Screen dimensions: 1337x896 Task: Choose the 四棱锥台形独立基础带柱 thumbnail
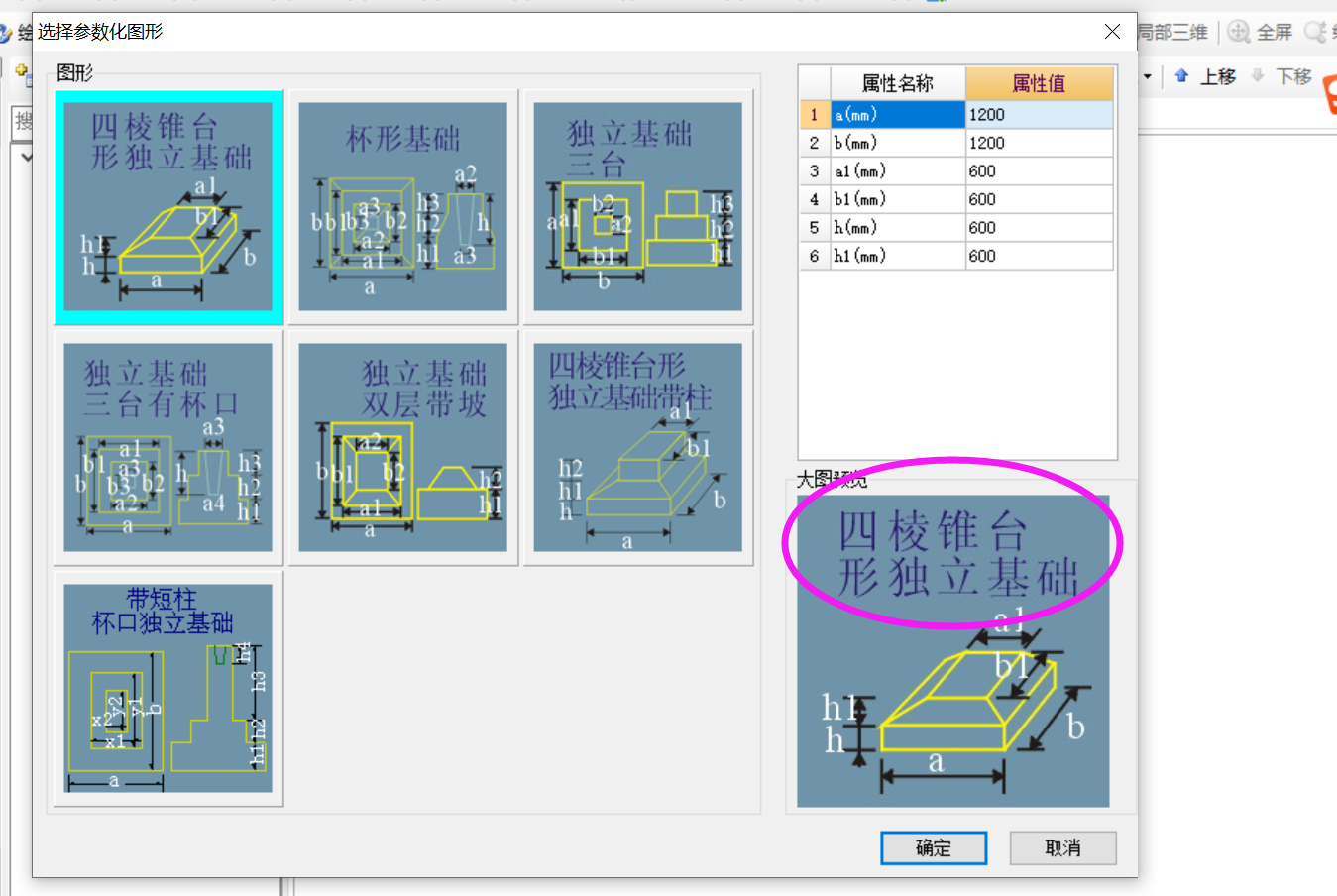(x=638, y=448)
